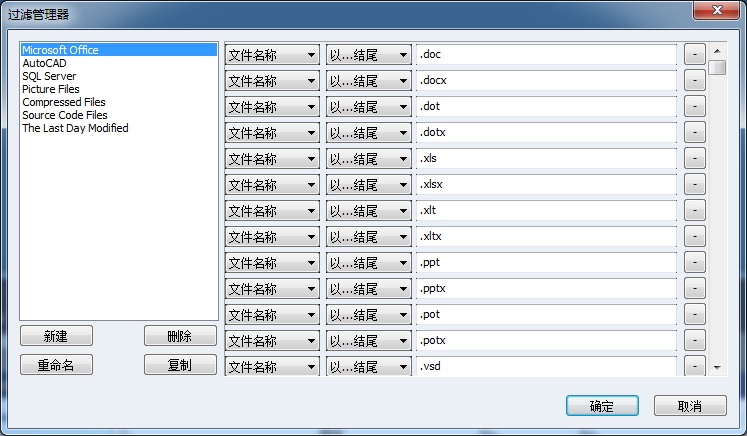This screenshot has width=747, height=436.
Task: Cancel with the 取消 button
Action: click(690, 406)
